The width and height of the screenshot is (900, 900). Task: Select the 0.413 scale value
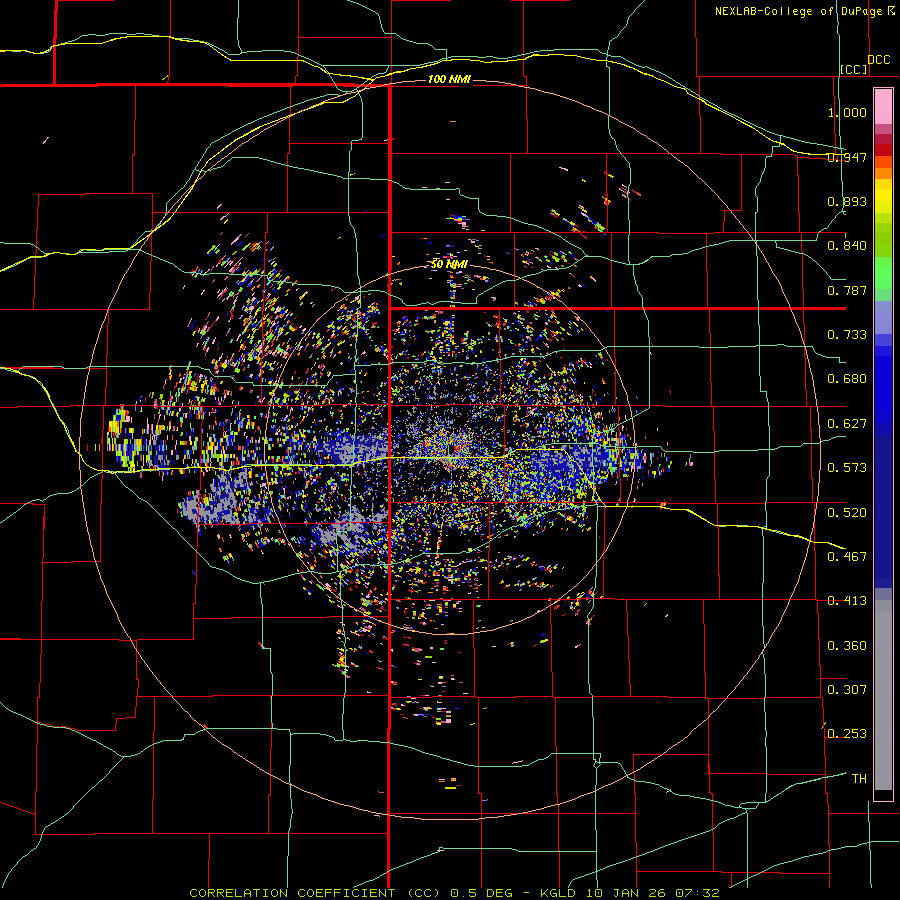pyautogui.click(x=847, y=601)
